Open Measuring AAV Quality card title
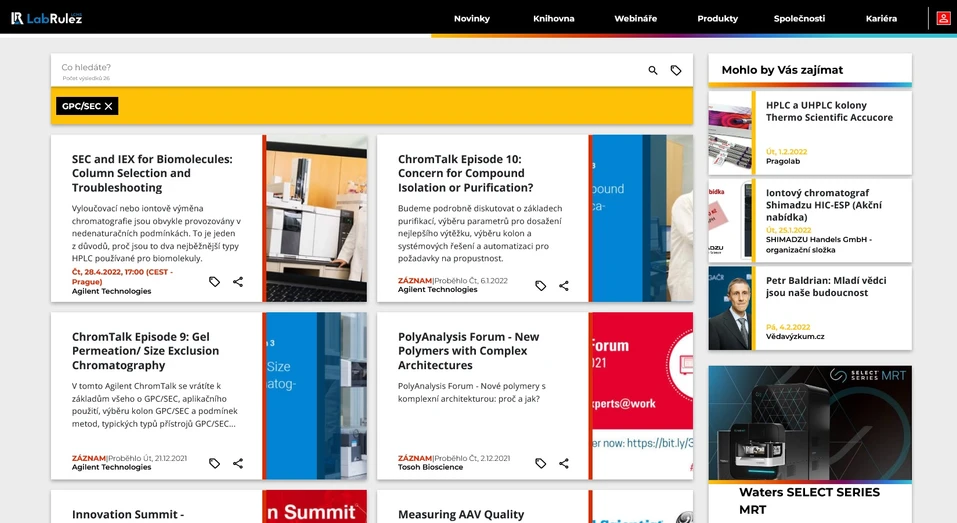957x523 pixels. (461, 514)
